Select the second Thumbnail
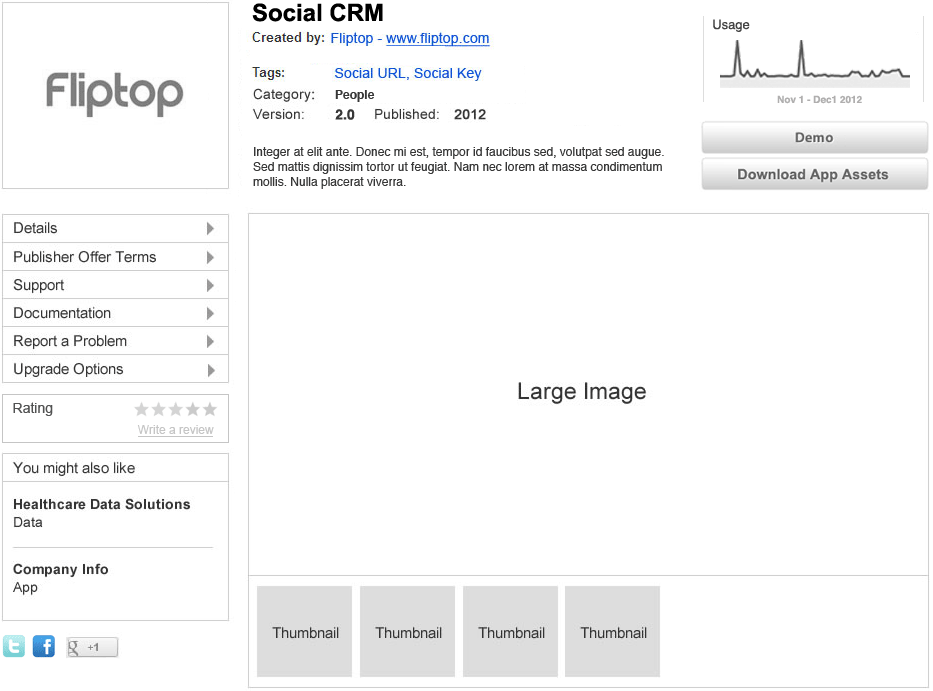Screen dimensions: 933x691 [408, 631]
